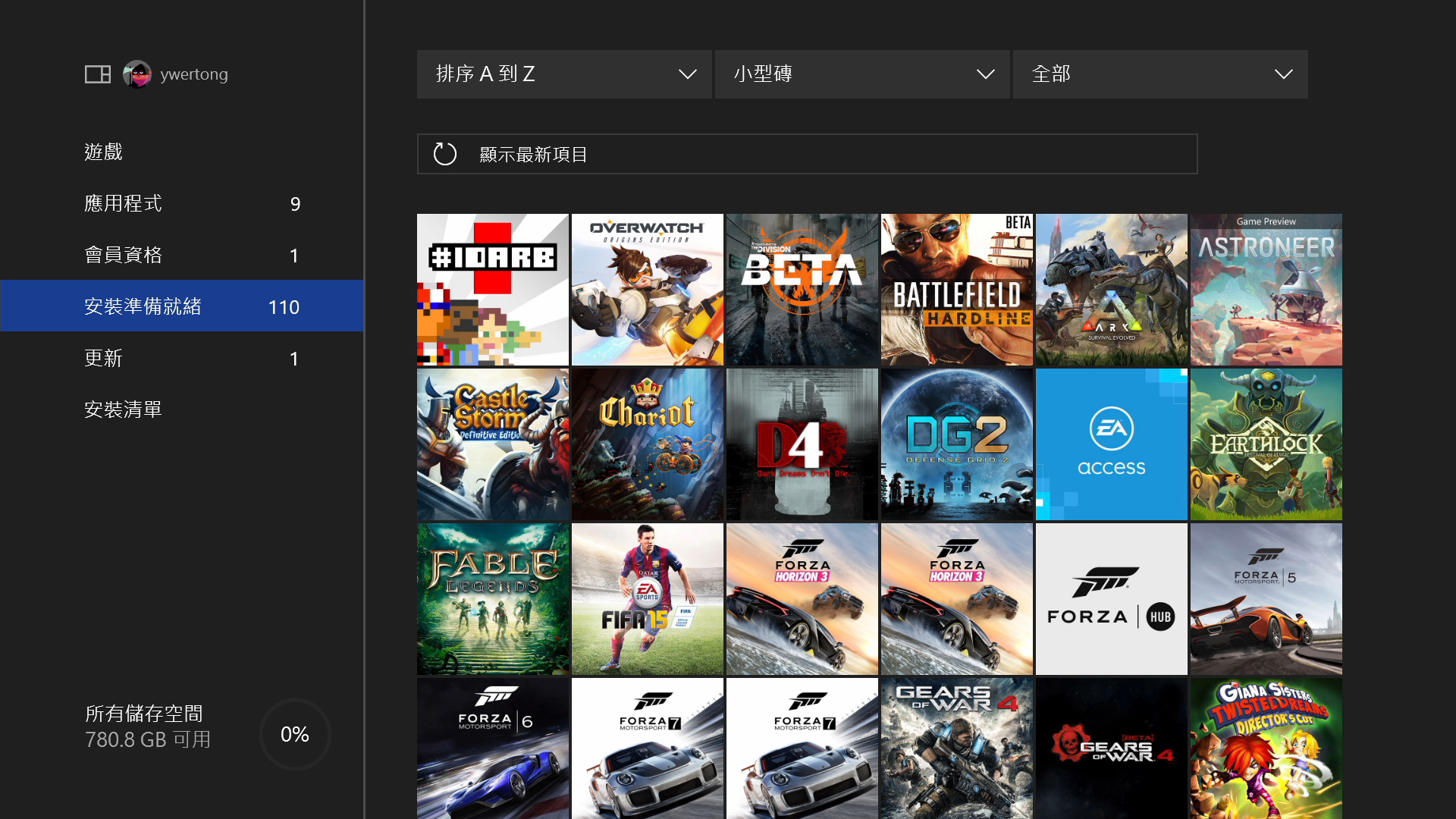This screenshot has height=819, width=1456.
Task: Select the Battlefield Hardline Beta thumbnail
Action: click(x=956, y=289)
